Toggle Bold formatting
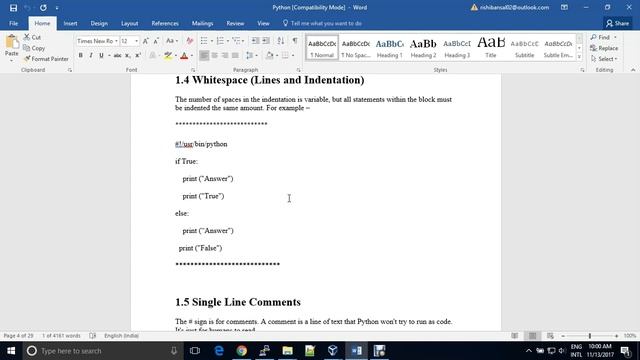Screen dimensions: 640x360 point(80,55)
